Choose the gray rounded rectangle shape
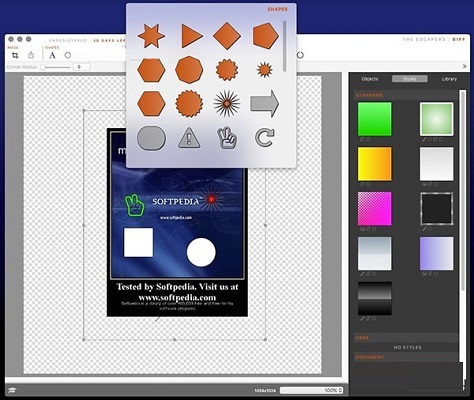474x400 pixels. click(151, 138)
